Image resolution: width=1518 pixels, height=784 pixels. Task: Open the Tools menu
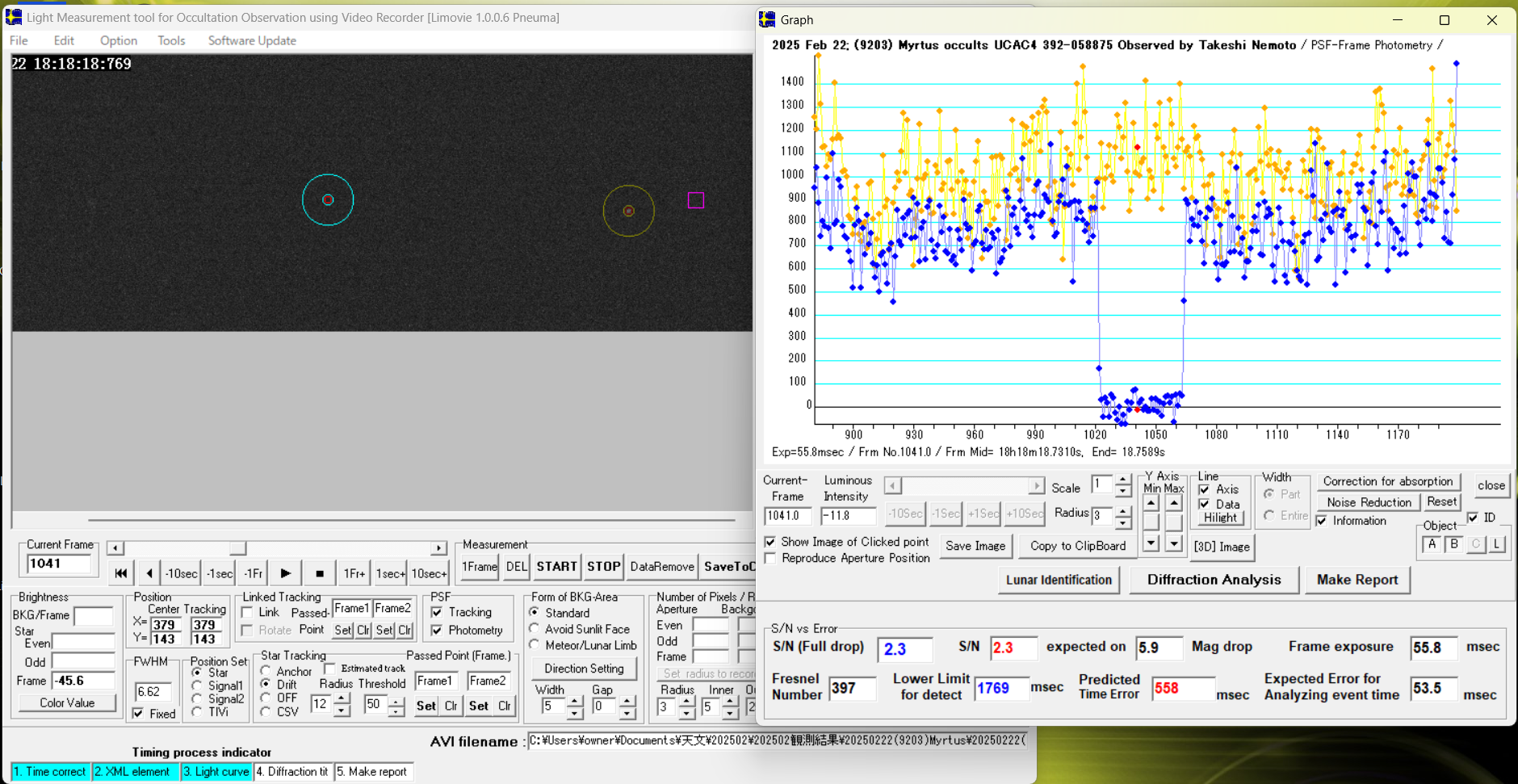click(x=171, y=40)
